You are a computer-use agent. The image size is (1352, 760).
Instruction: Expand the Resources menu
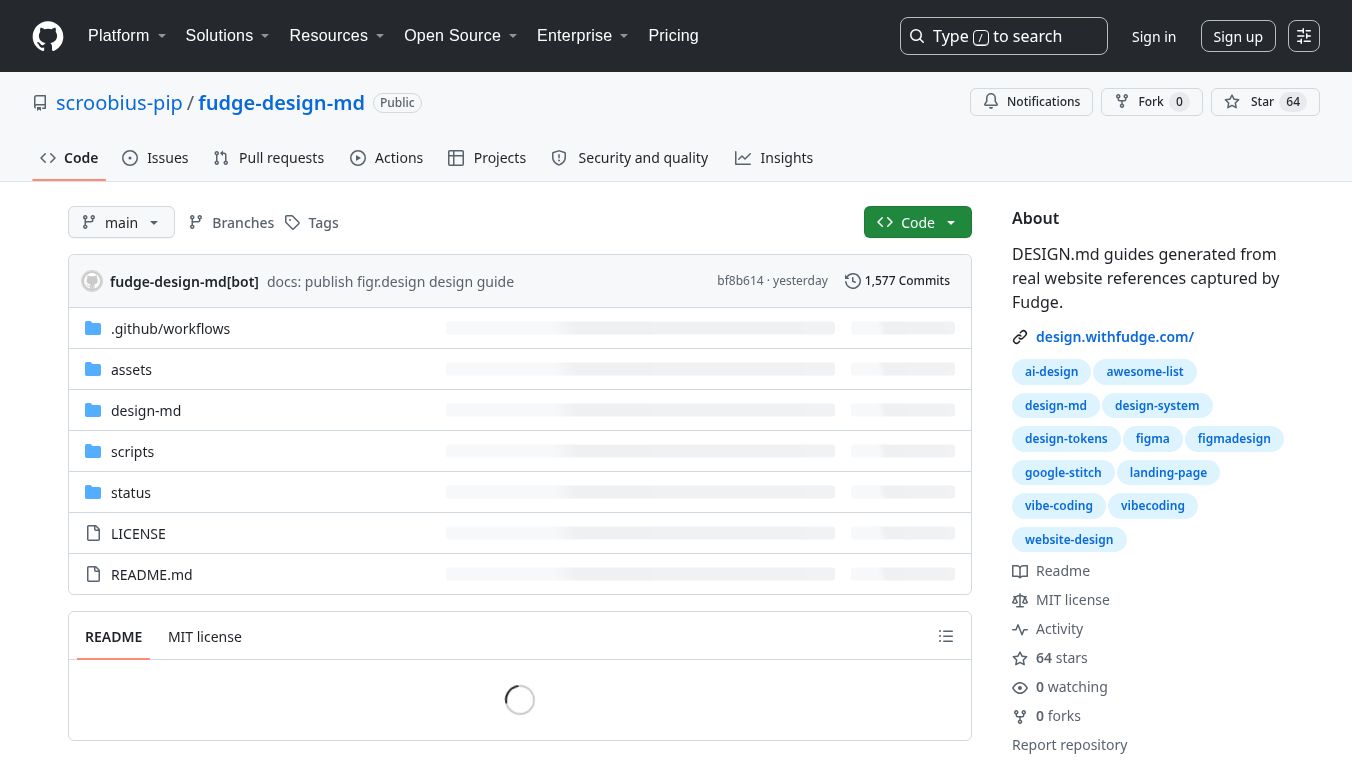[337, 36]
